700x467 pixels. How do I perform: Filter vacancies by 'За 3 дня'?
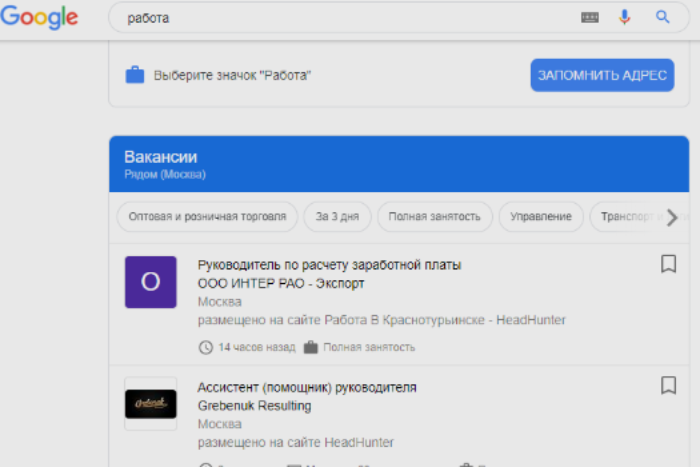339,216
